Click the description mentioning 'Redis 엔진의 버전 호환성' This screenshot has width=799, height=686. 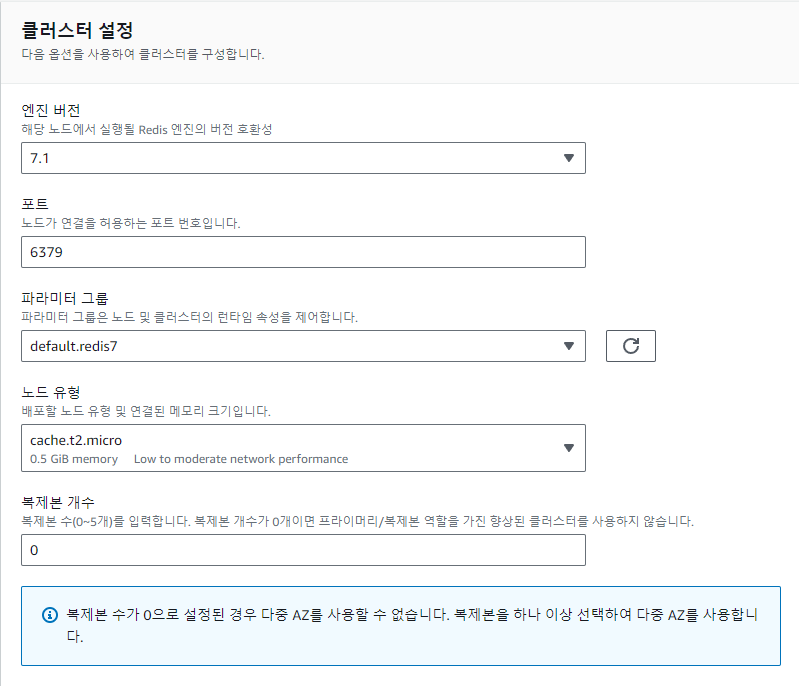(147, 129)
